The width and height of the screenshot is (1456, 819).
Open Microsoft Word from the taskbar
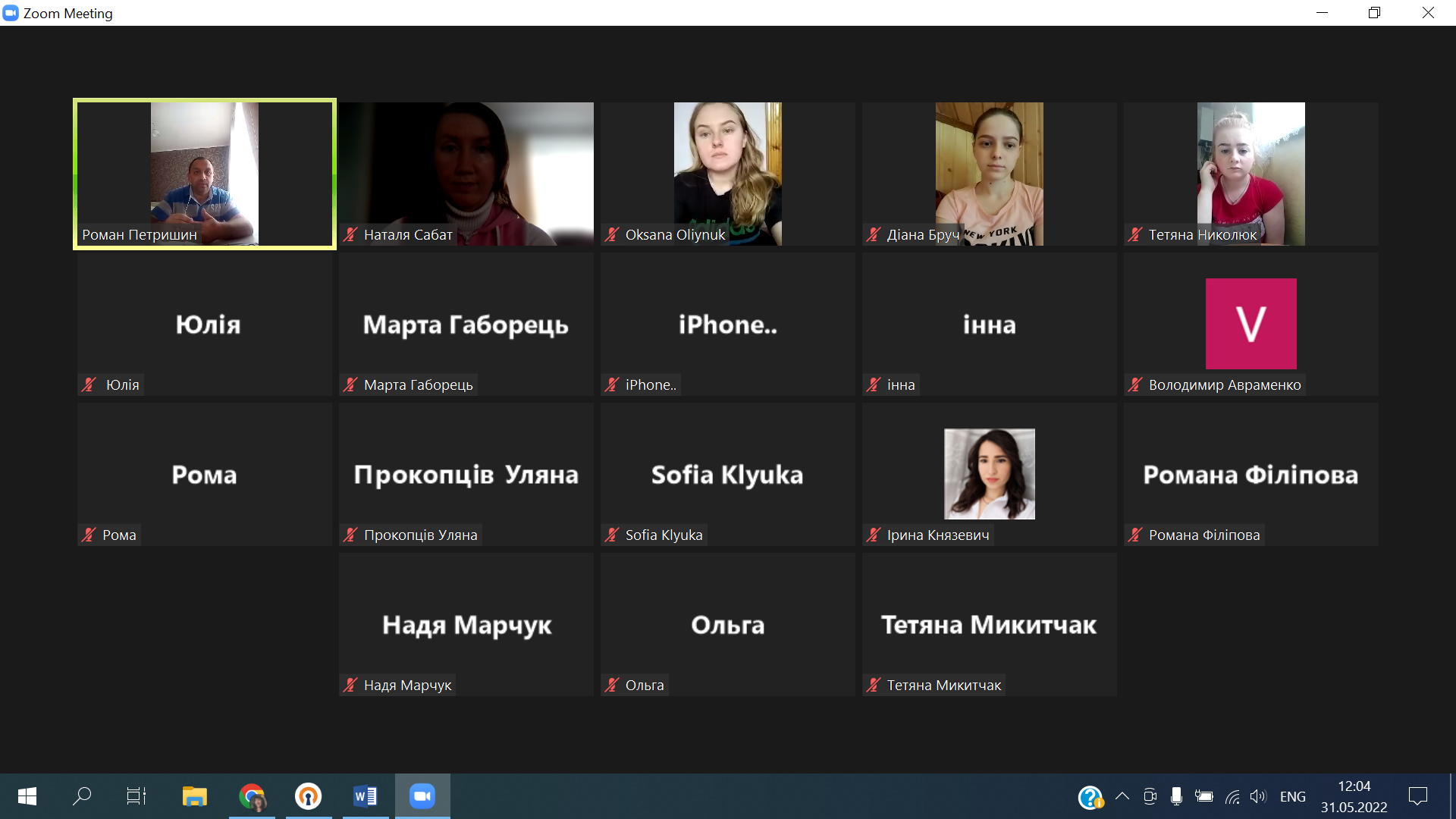365,796
